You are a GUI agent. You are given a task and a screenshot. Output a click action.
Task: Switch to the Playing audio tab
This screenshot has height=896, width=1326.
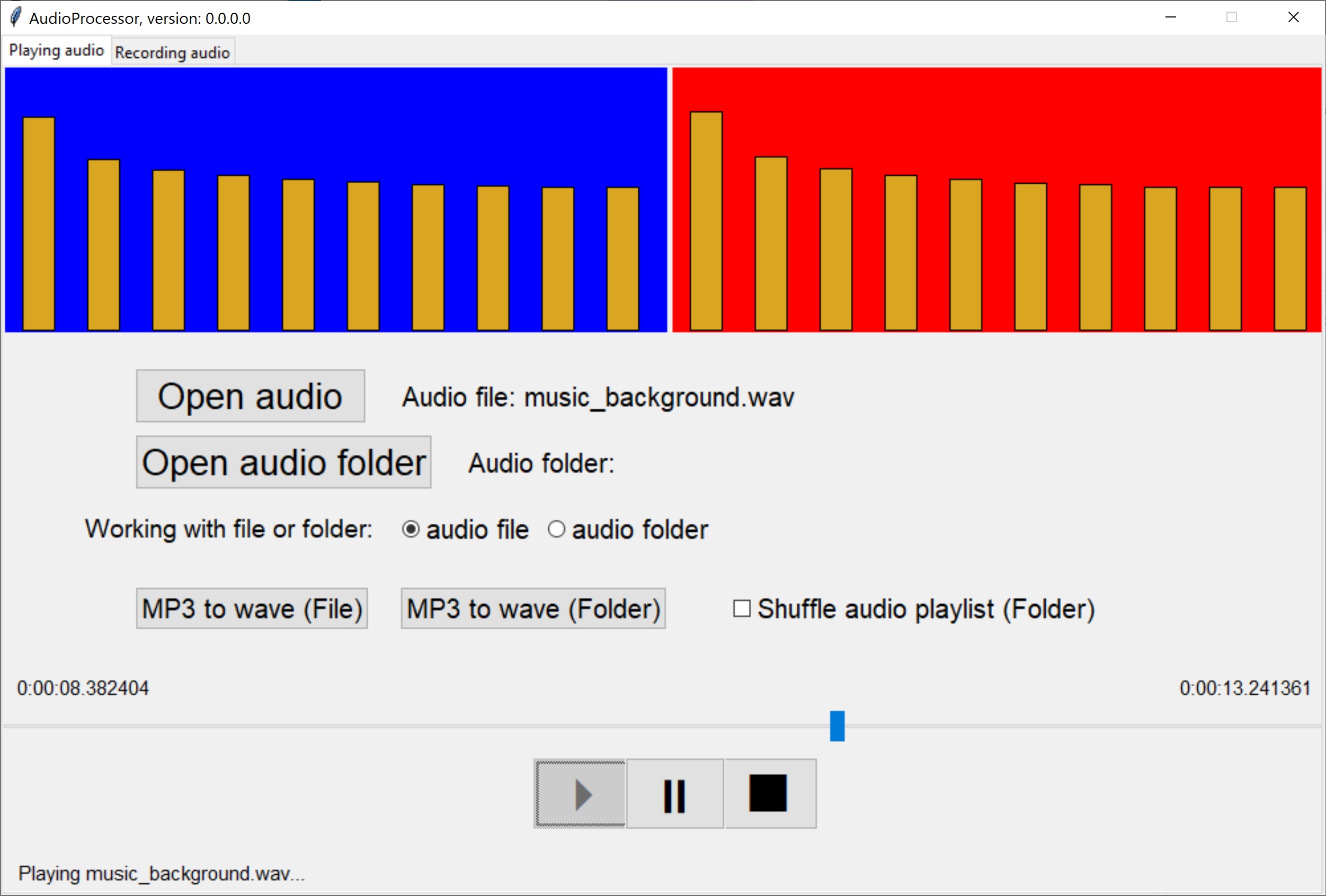pyautogui.click(x=57, y=51)
